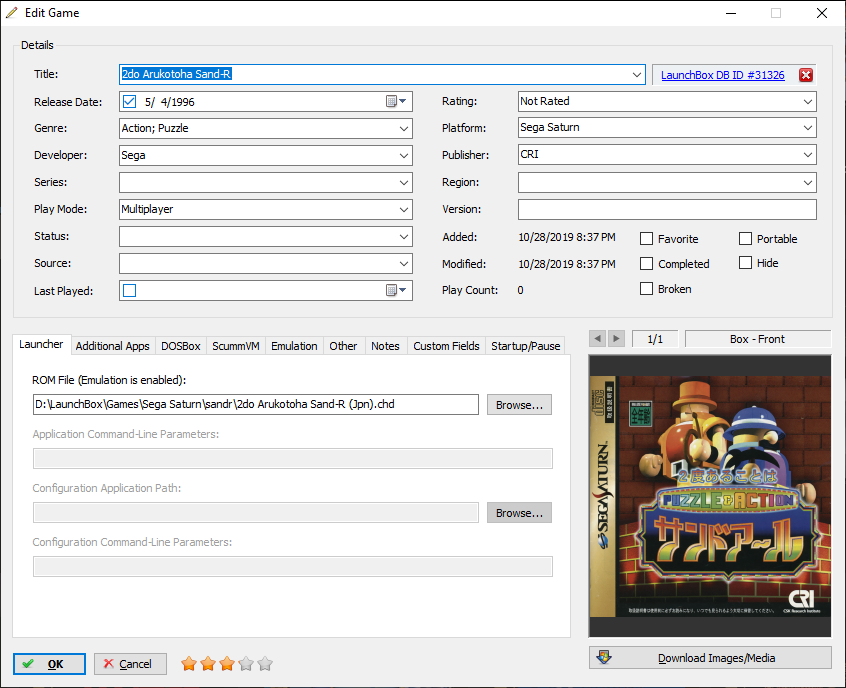
Task: Set rating to two stars
Action: 208,664
